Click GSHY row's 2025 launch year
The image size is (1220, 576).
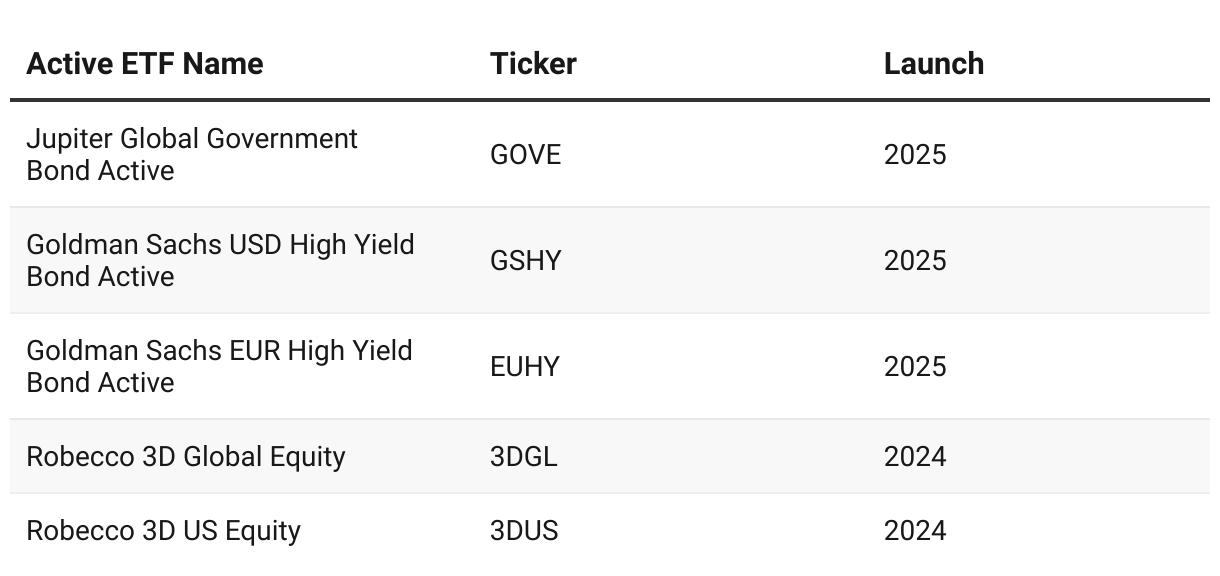pyautogui.click(x=915, y=261)
